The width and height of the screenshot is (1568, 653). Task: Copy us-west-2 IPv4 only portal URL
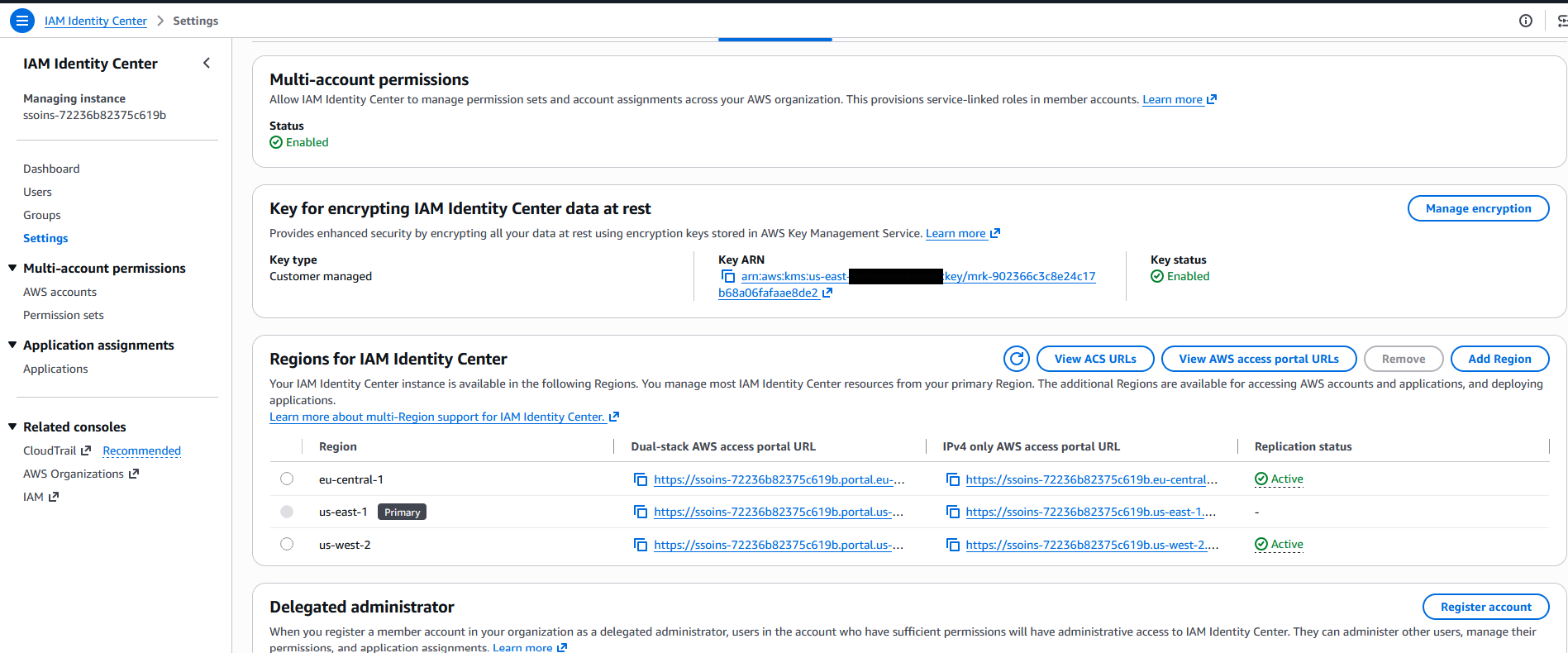pos(953,545)
